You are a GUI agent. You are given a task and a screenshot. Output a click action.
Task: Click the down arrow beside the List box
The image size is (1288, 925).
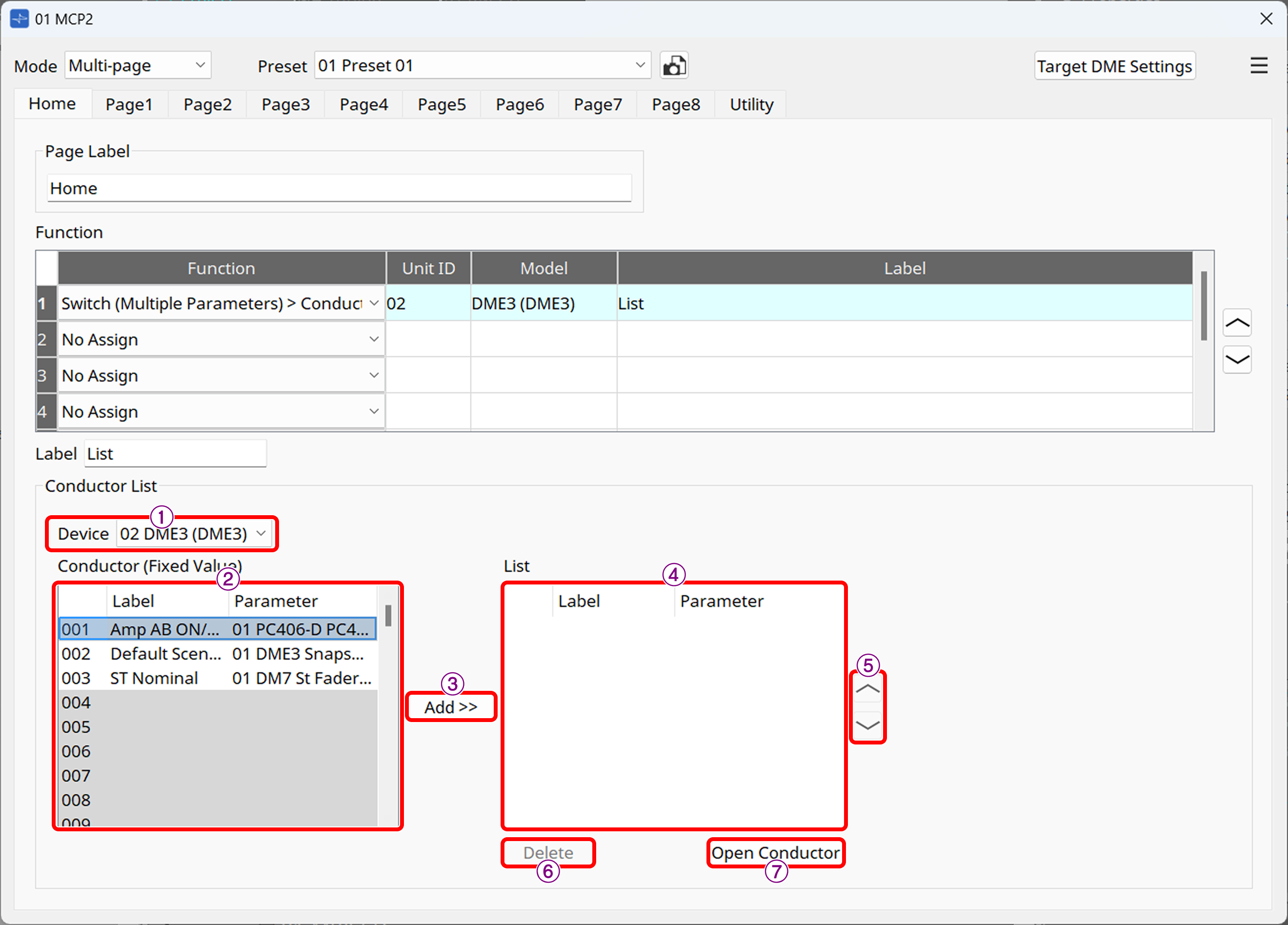coord(868,725)
